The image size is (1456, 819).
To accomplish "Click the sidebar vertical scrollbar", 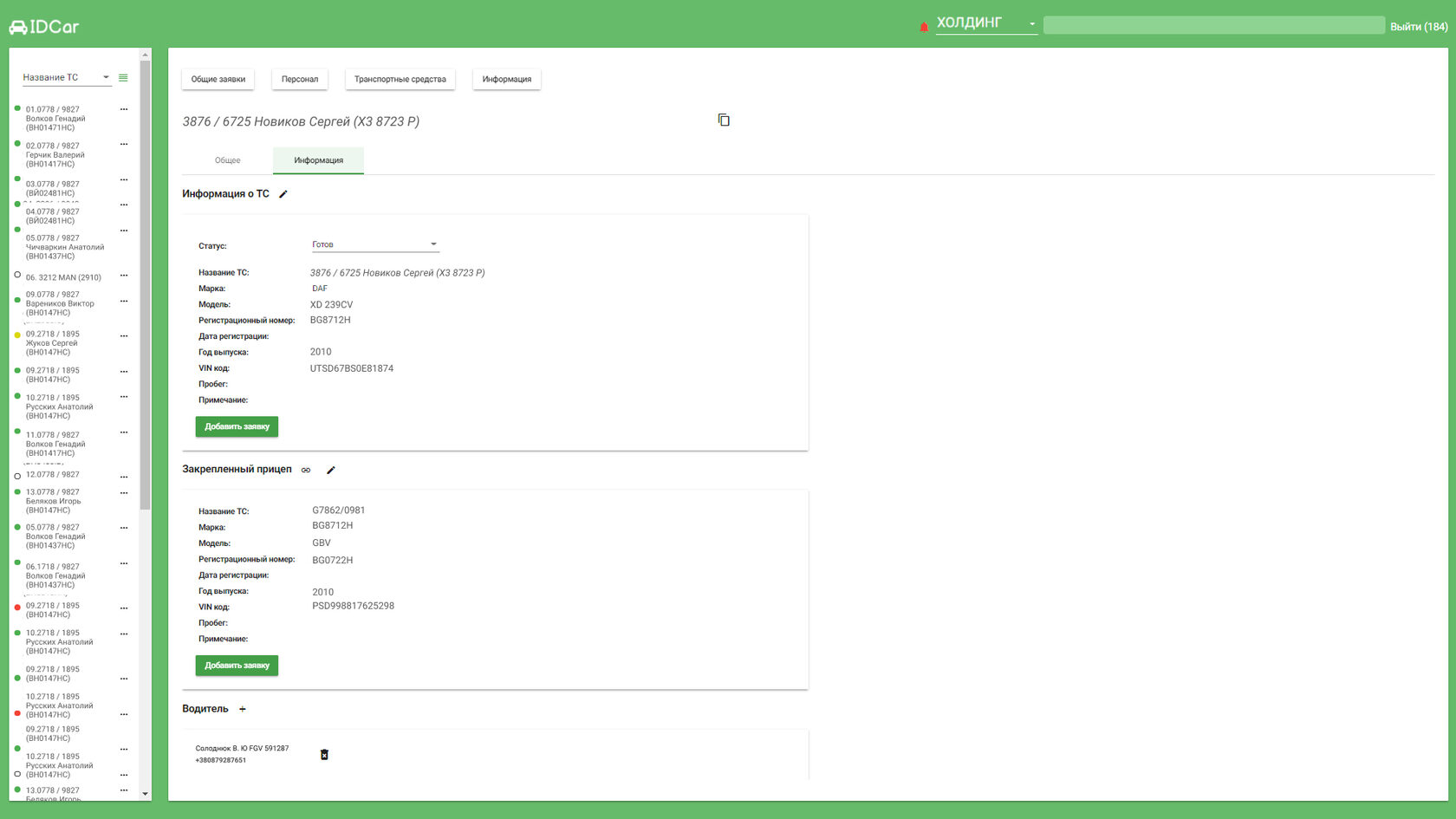I will 145,284.
